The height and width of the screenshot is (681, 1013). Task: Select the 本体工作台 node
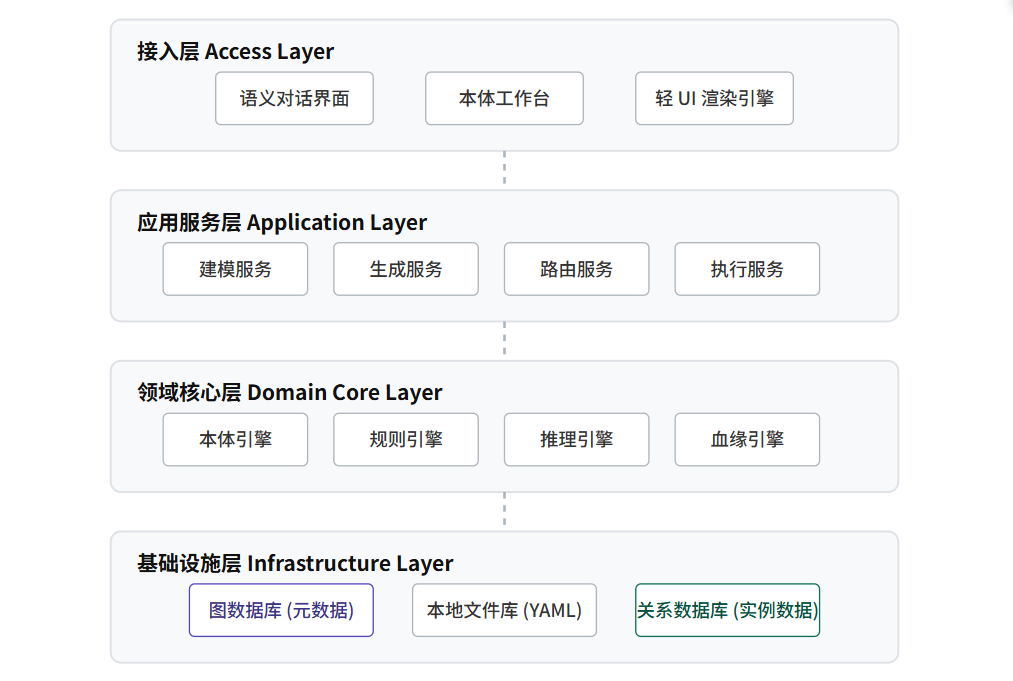click(504, 98)
